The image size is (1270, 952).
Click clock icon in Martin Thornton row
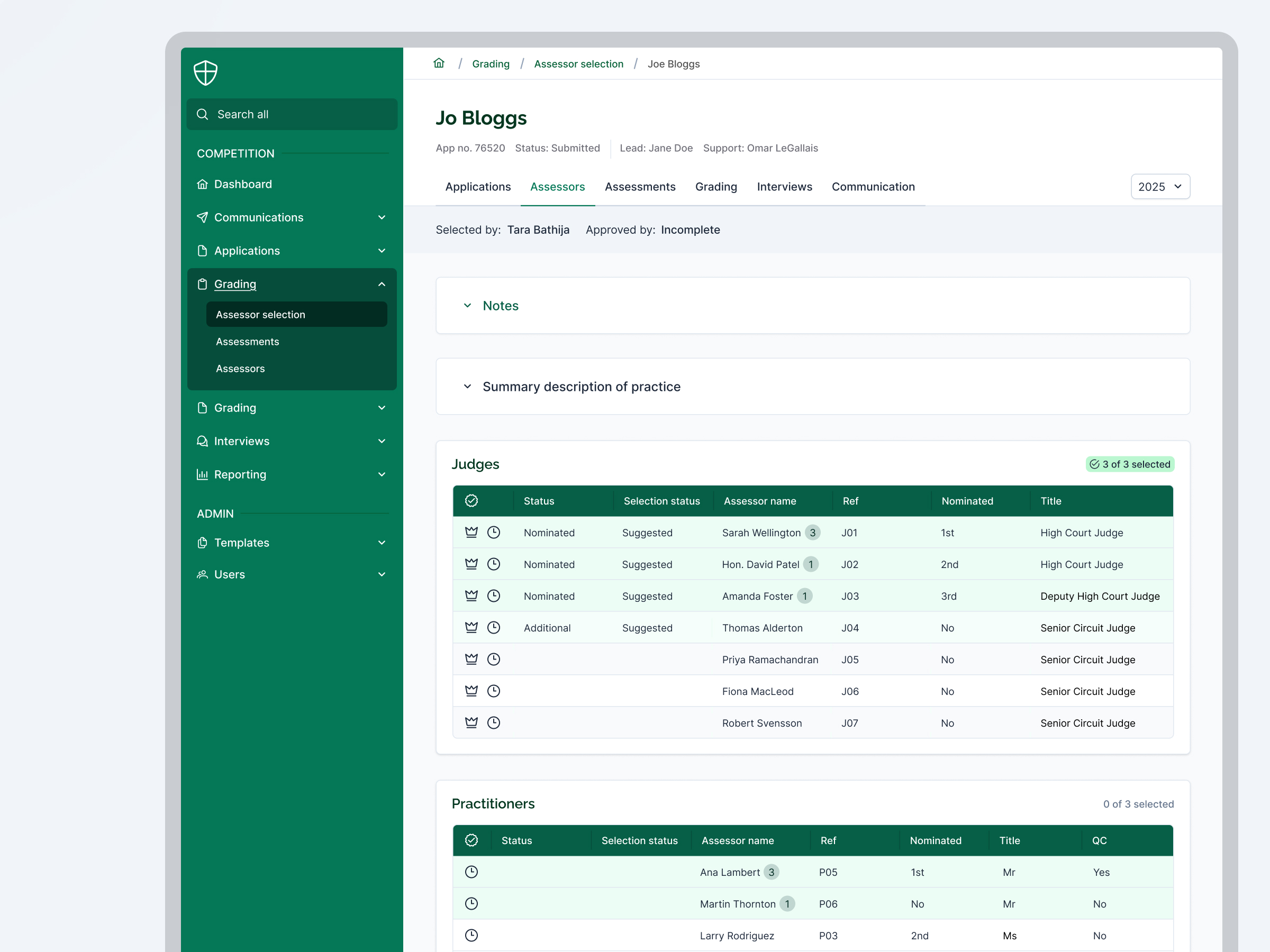471,903
